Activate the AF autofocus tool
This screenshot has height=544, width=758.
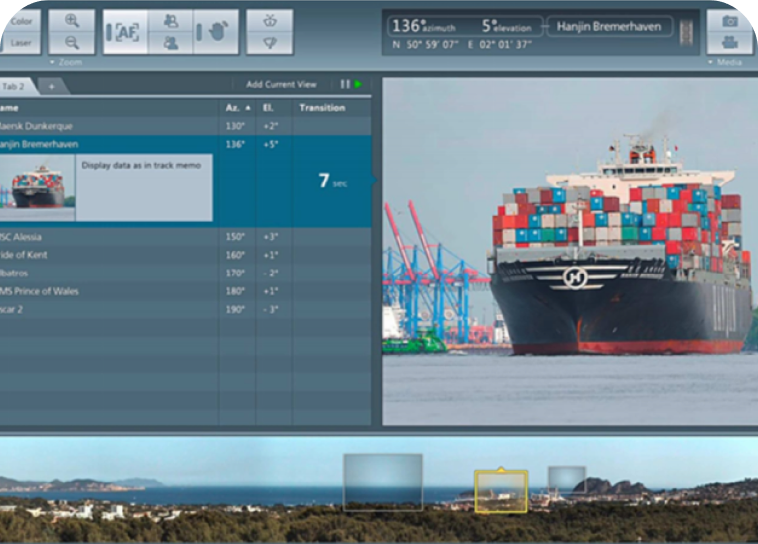click(x=125, y=32)
